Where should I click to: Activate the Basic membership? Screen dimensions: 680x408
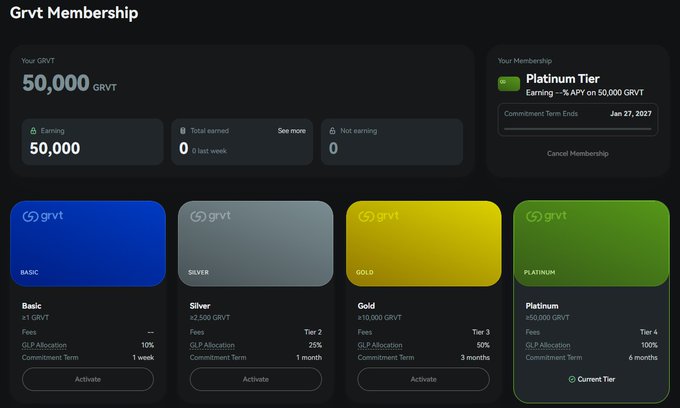coord(88,379)
